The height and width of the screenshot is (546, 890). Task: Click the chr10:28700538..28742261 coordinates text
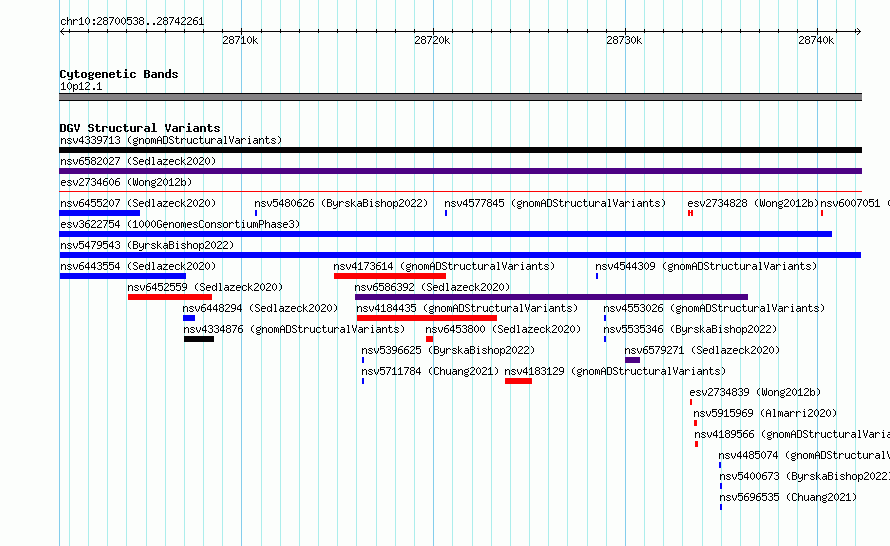[x=132, y=21]
